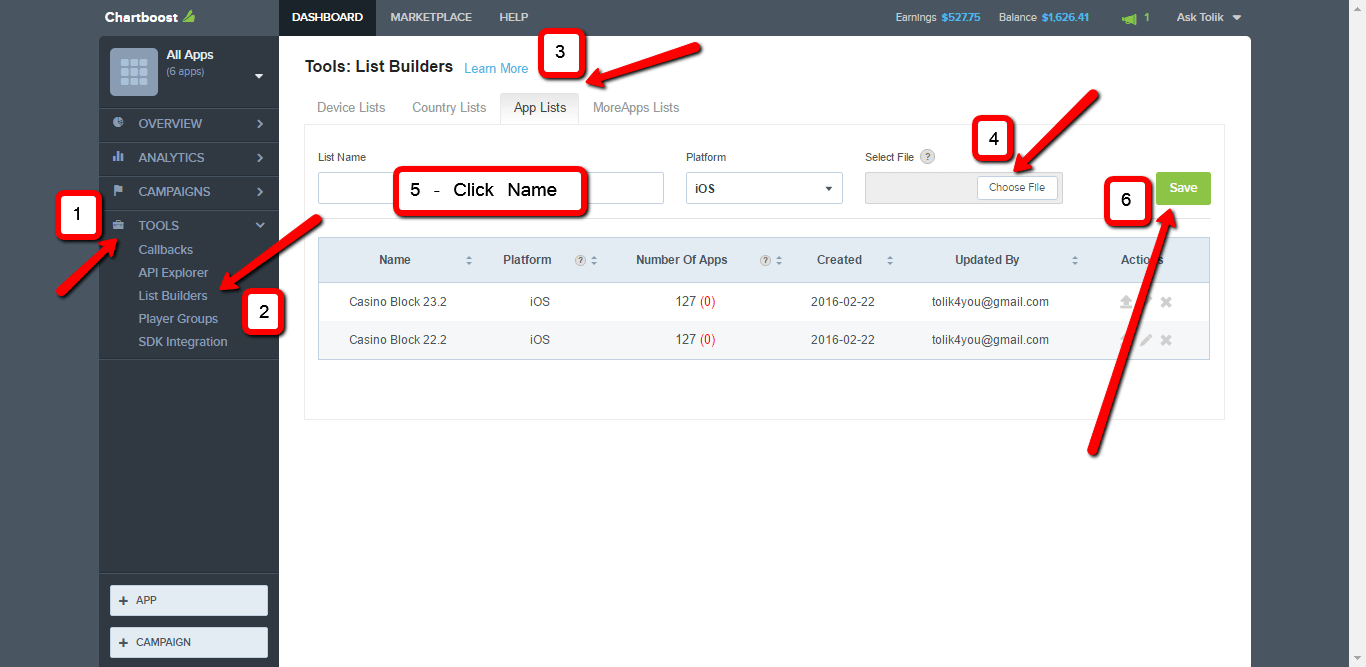Click the Learn More link
Viewport: 1366px width, 667px height.
click(496, 69)
